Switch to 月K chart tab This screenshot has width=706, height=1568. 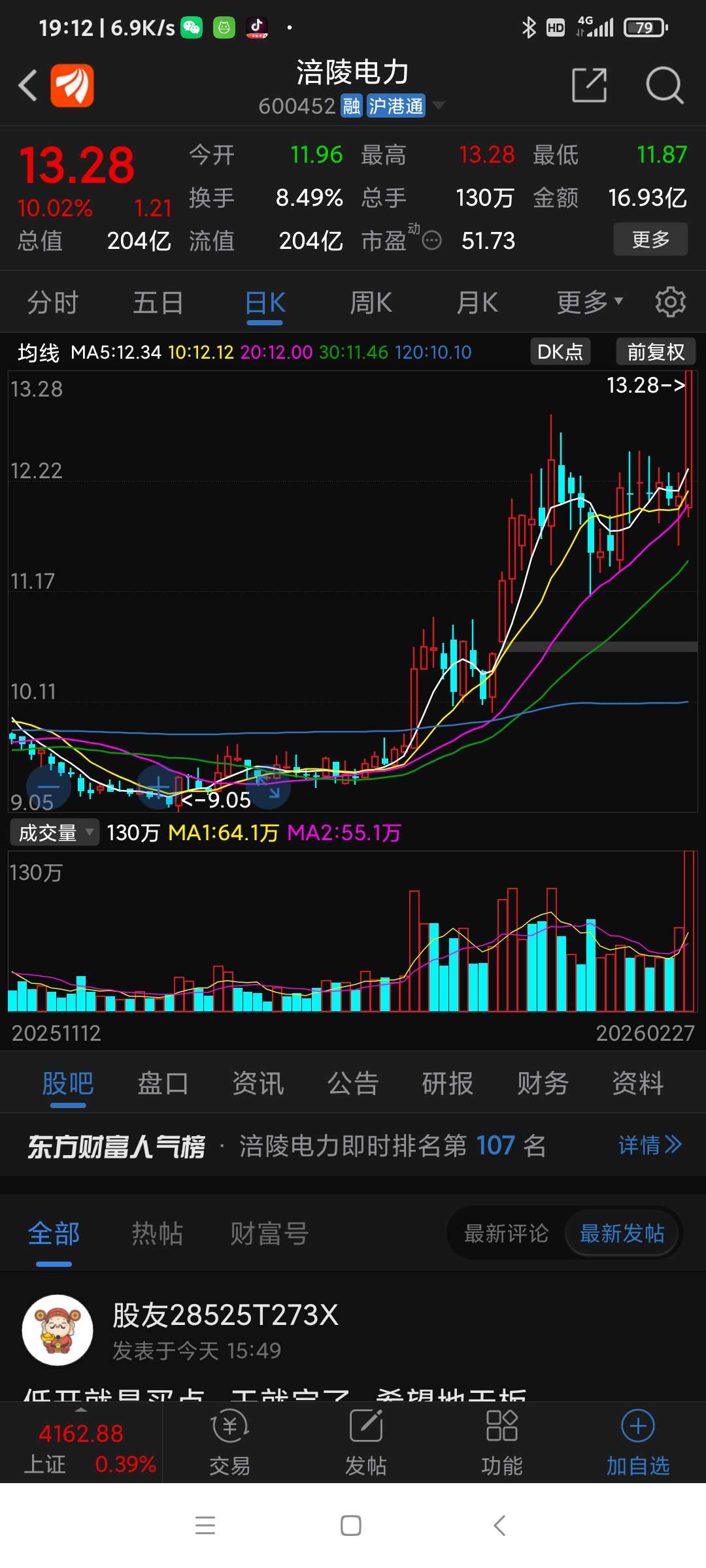pos(477,303)
